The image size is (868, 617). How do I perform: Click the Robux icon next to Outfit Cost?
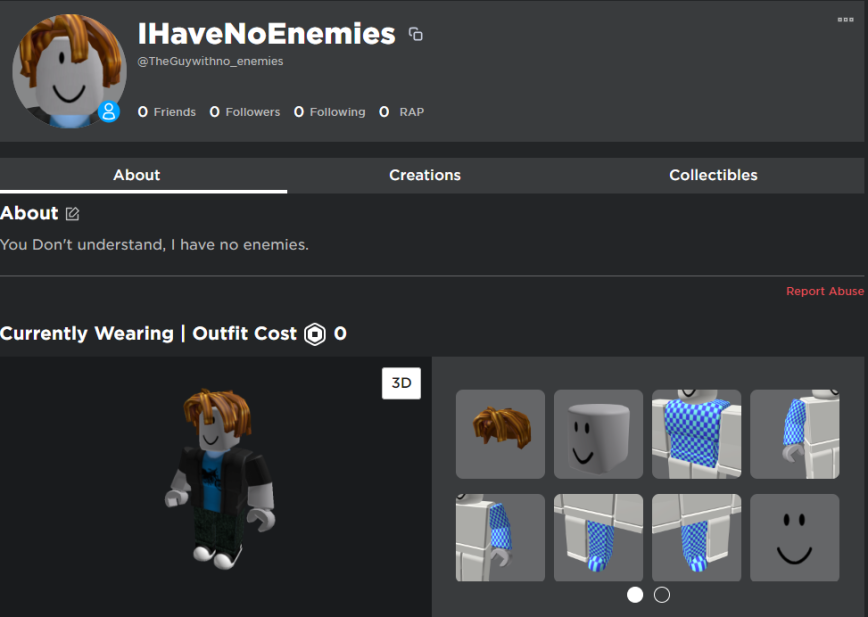[x=315, y=334]
